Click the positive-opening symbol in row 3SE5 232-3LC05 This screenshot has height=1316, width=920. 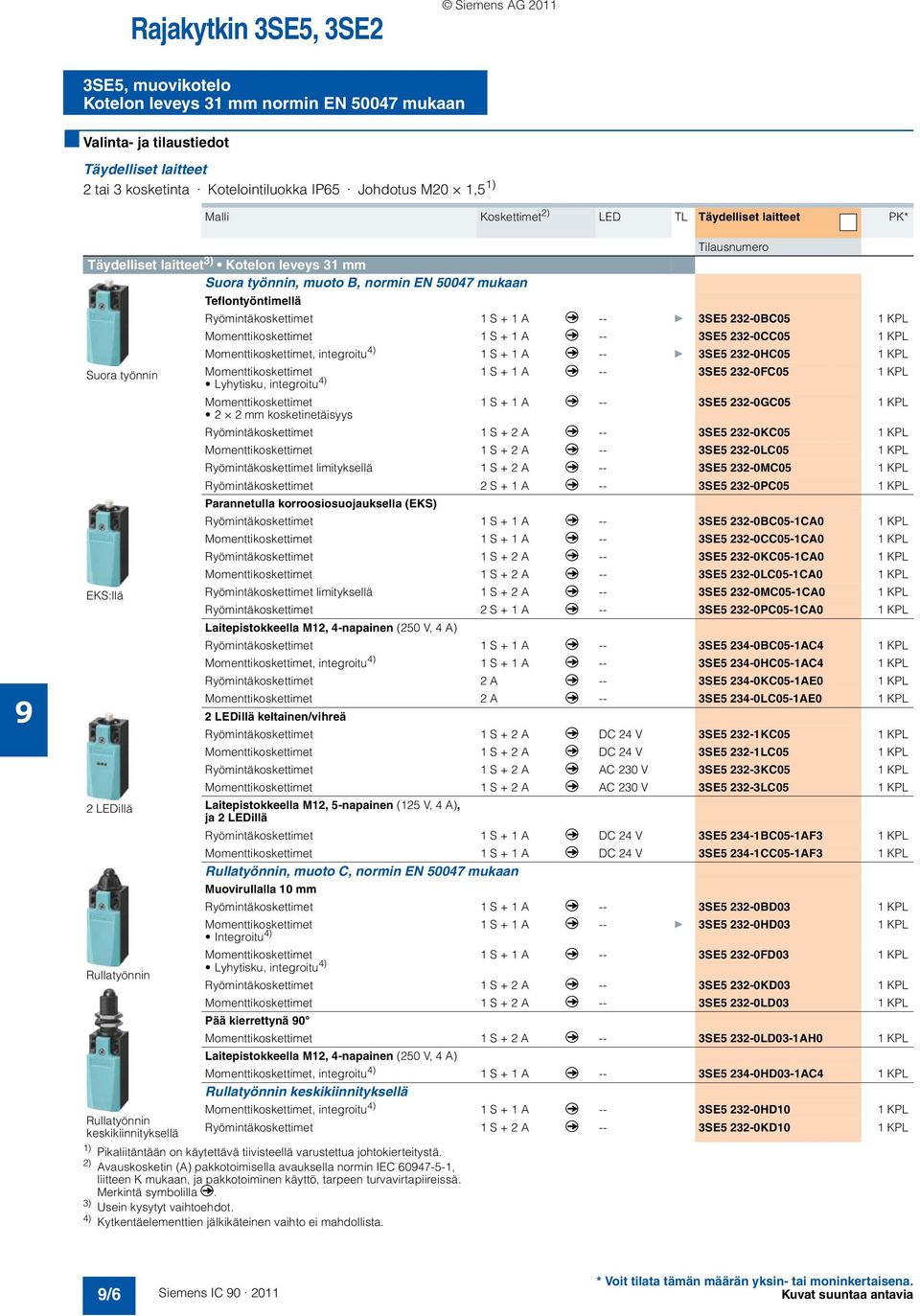tap(572, 787)
